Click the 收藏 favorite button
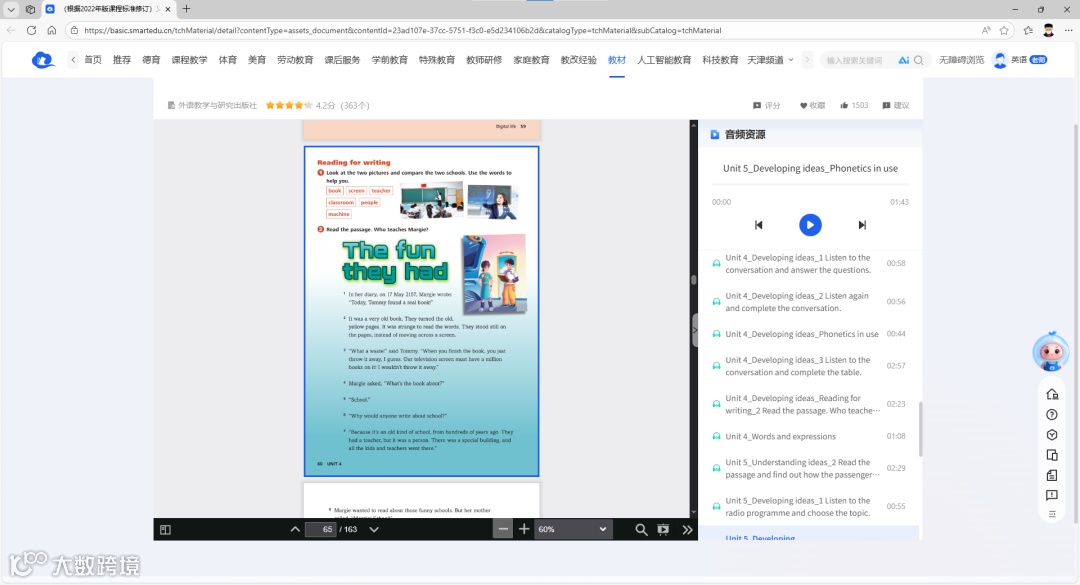Screen dimensions: 1080x585 click(x=812, y=105)
